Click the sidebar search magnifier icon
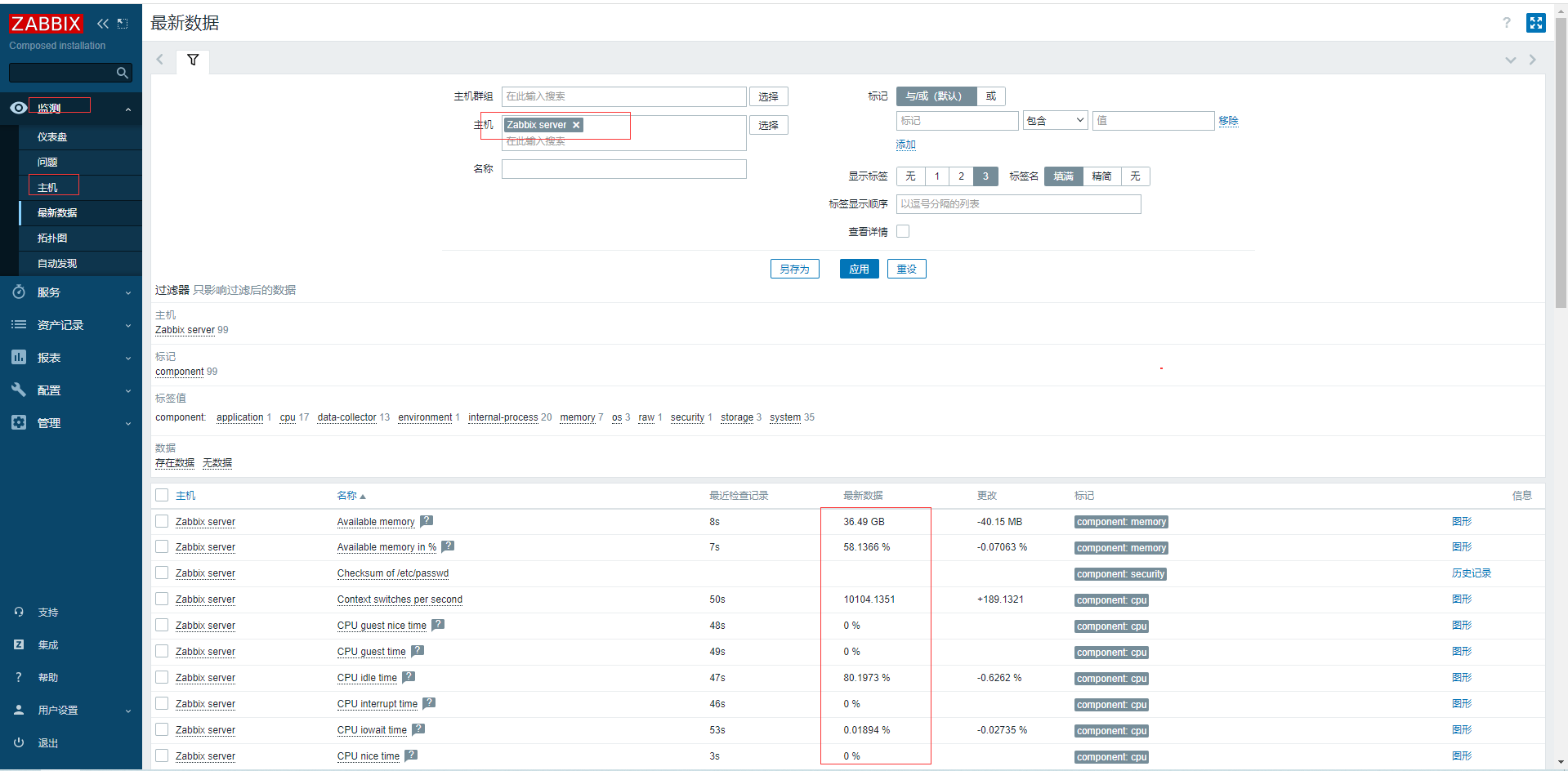The image size is (1568, 771). [122, 73]
